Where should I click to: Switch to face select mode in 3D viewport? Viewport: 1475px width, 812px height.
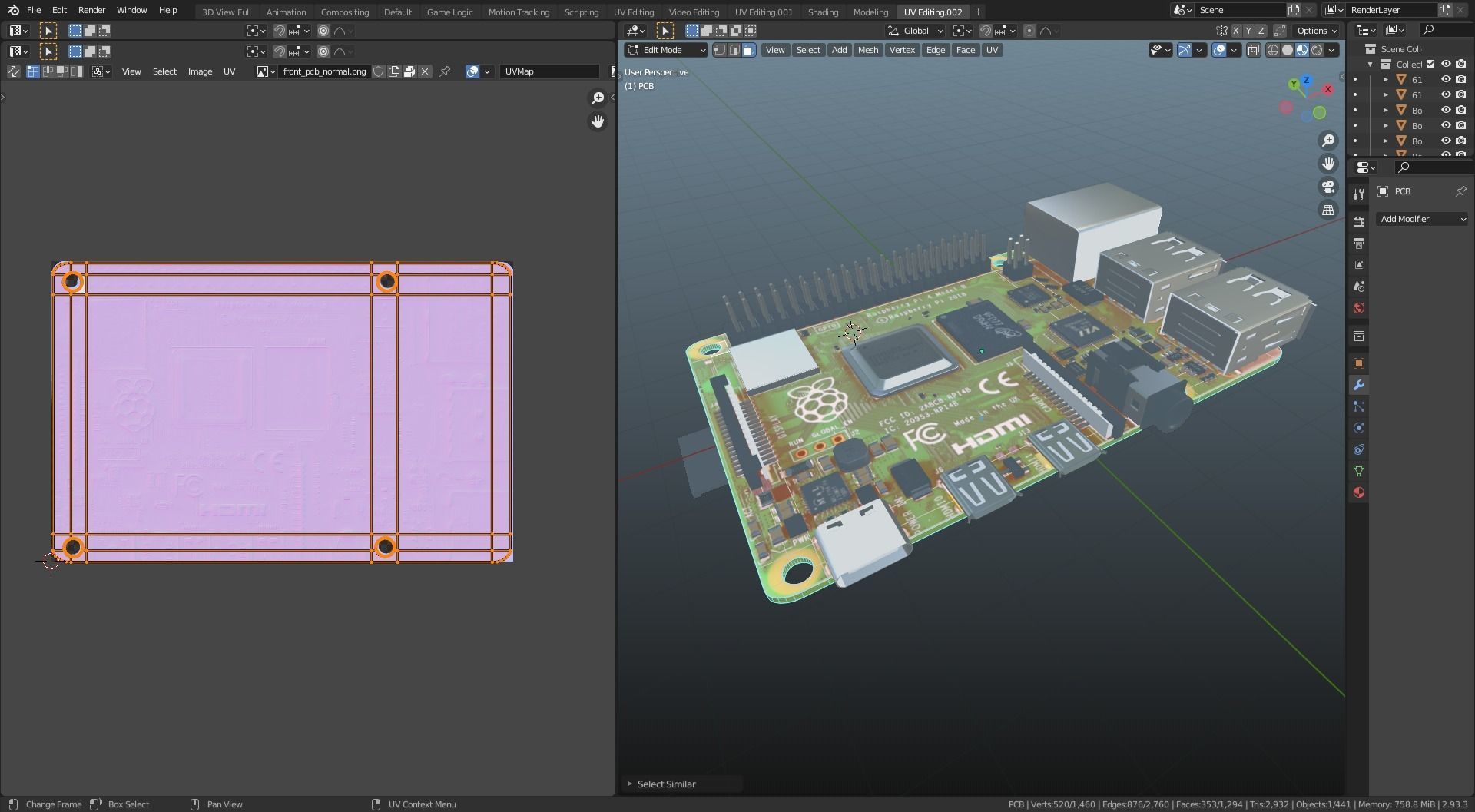click(x=749, y=50)
